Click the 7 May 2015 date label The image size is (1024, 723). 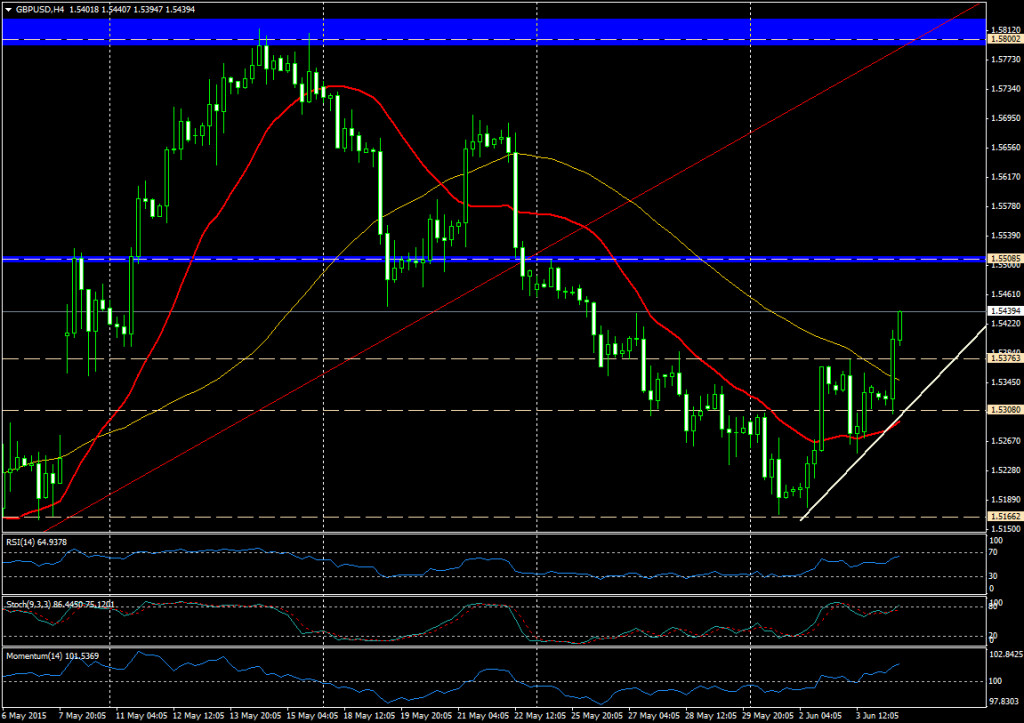point(80,716)
